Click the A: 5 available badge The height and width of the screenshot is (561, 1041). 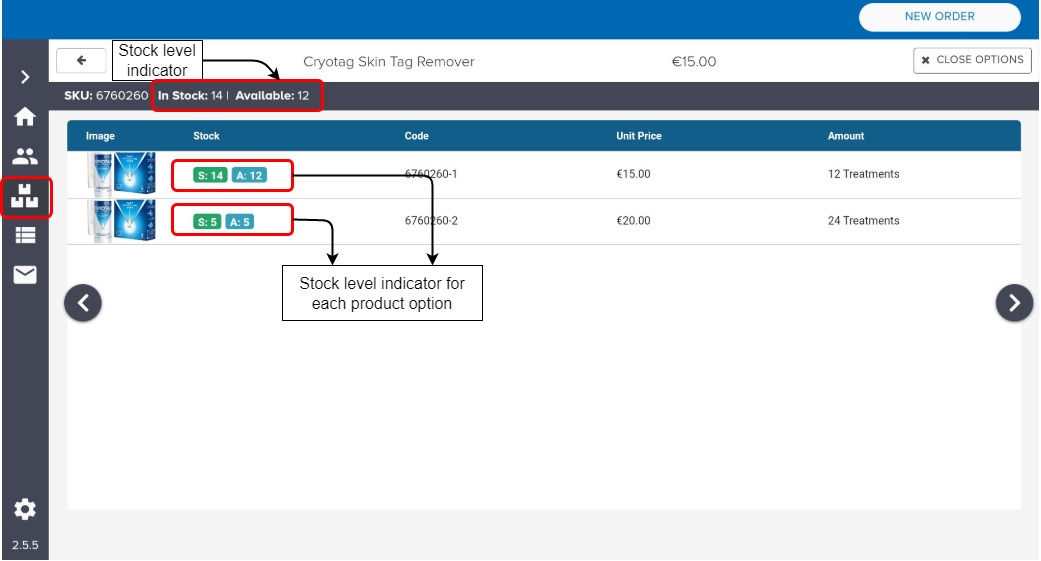pos(239,222)
